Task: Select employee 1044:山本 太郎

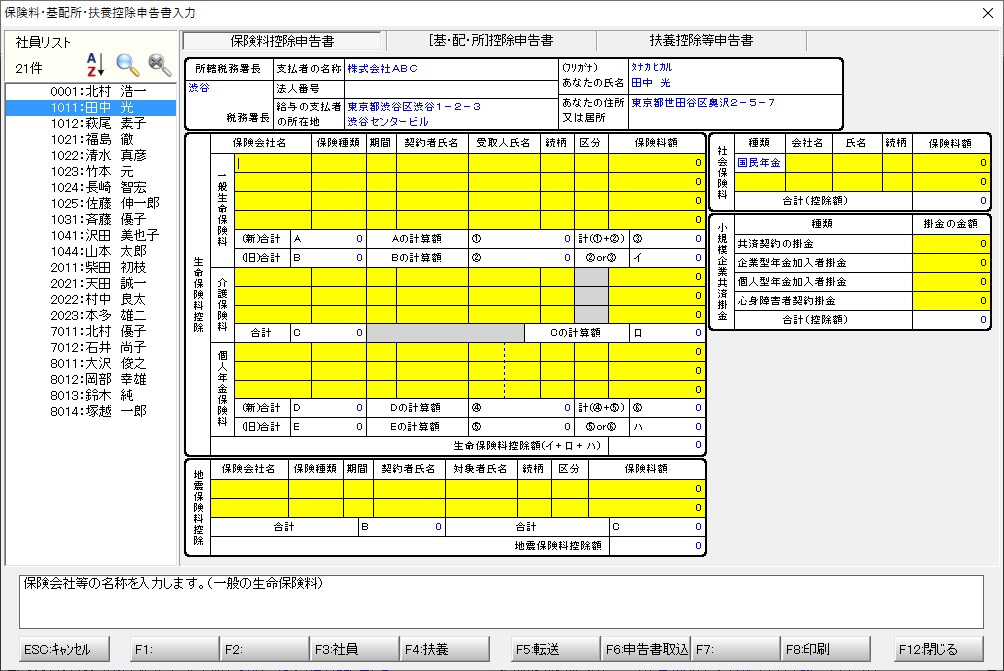Action: [91, 252]
